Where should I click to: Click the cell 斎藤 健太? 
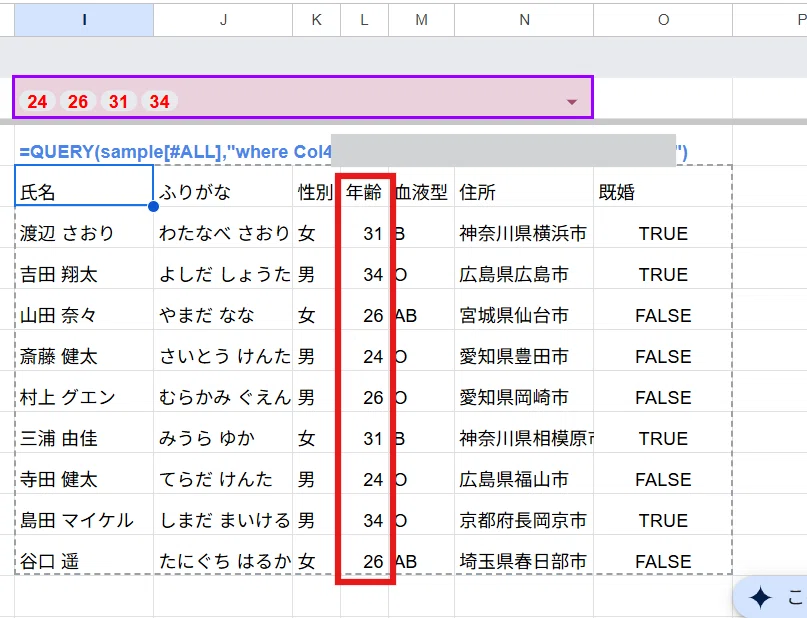[x=84, y=350]
